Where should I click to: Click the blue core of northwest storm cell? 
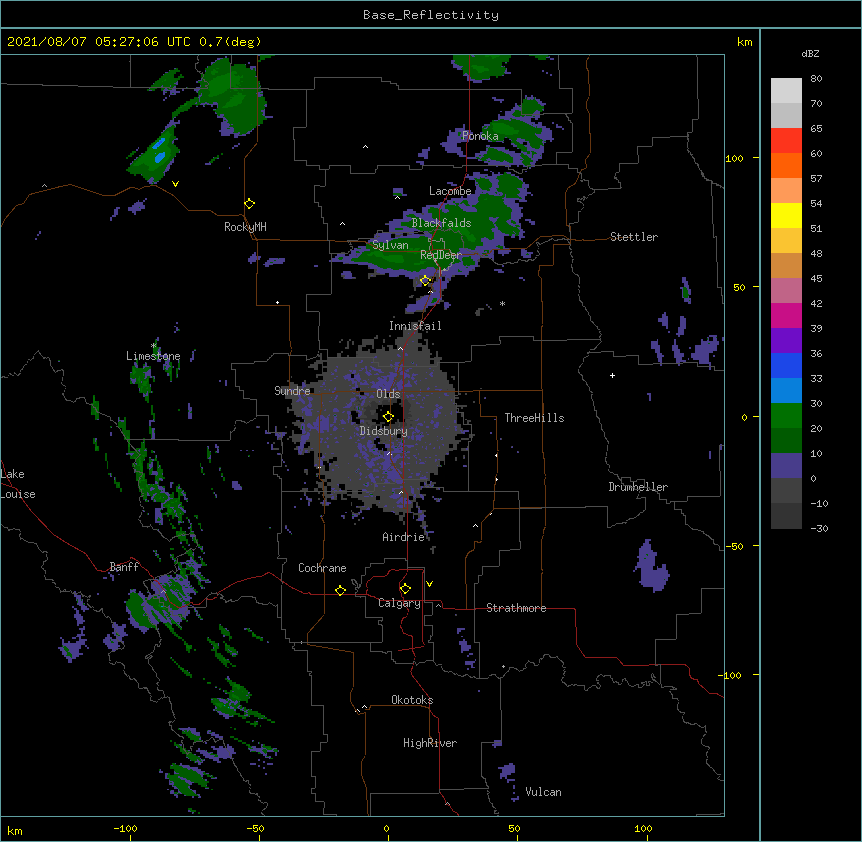[160, 151]
